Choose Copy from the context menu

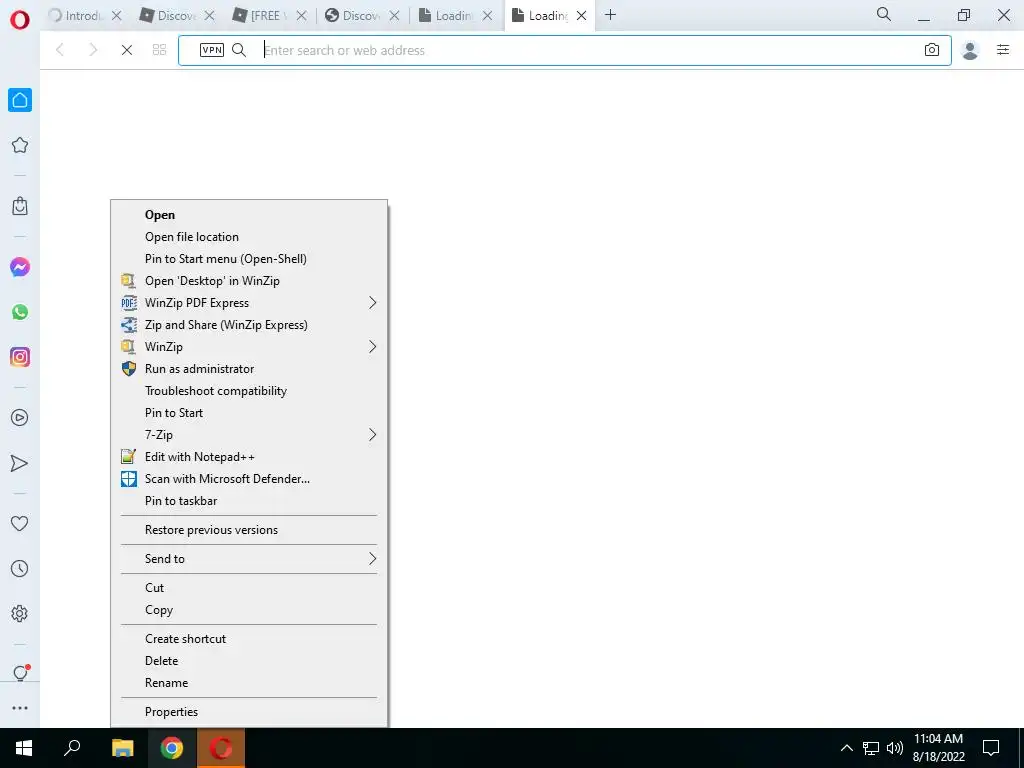[x=249, y=610]
